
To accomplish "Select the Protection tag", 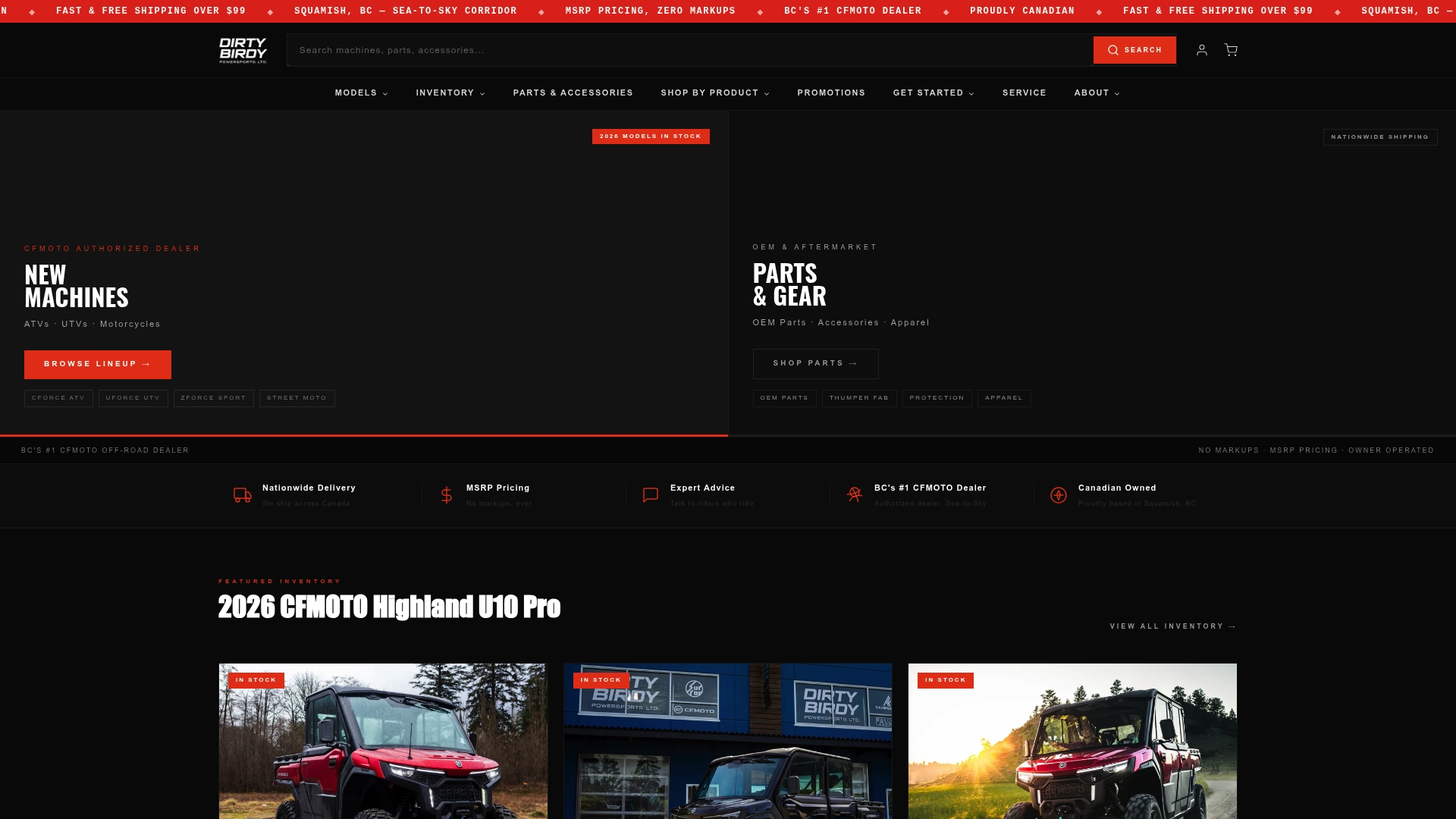I will pos(937,398).
